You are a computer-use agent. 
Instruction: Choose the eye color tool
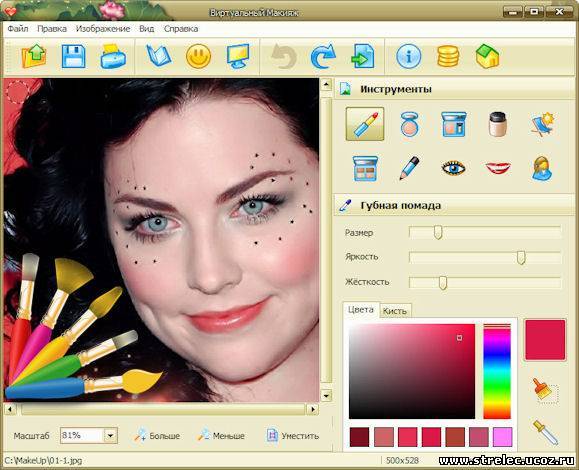453,168
